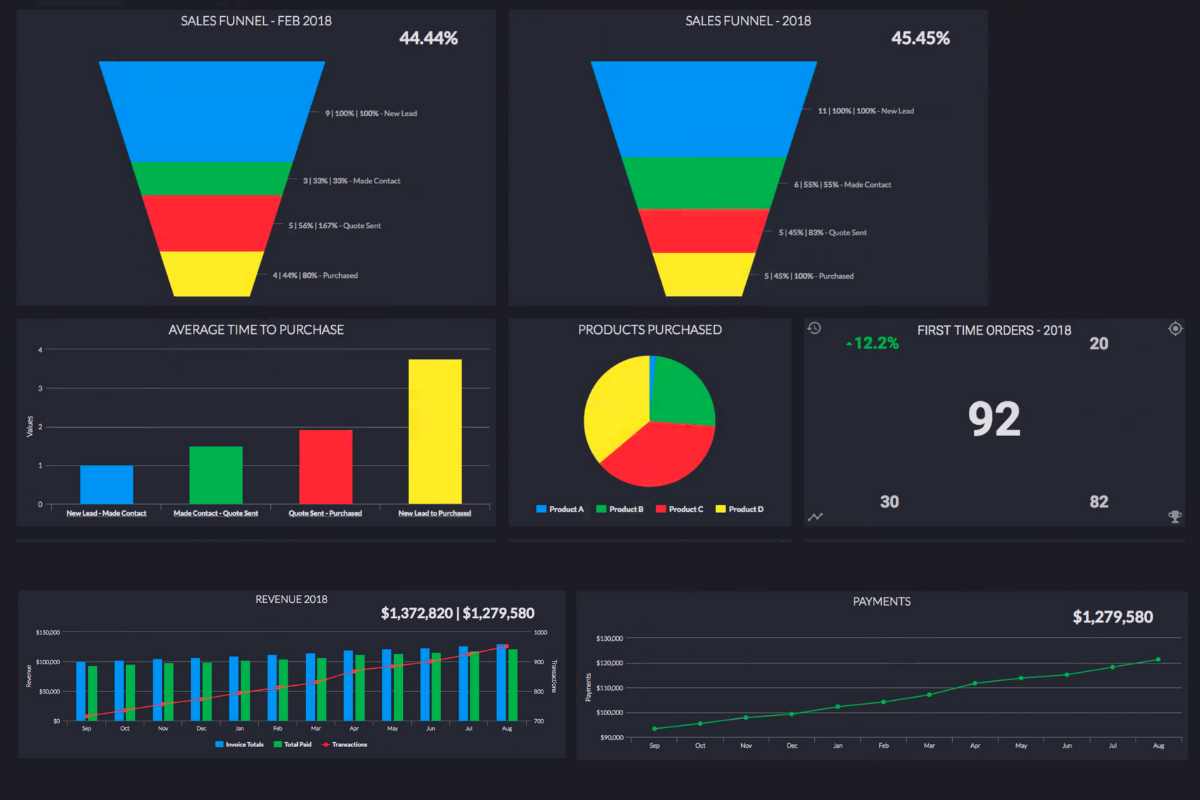Click the '45.45%' conversion value
The image size is (1200, 800).
point(920,38)
